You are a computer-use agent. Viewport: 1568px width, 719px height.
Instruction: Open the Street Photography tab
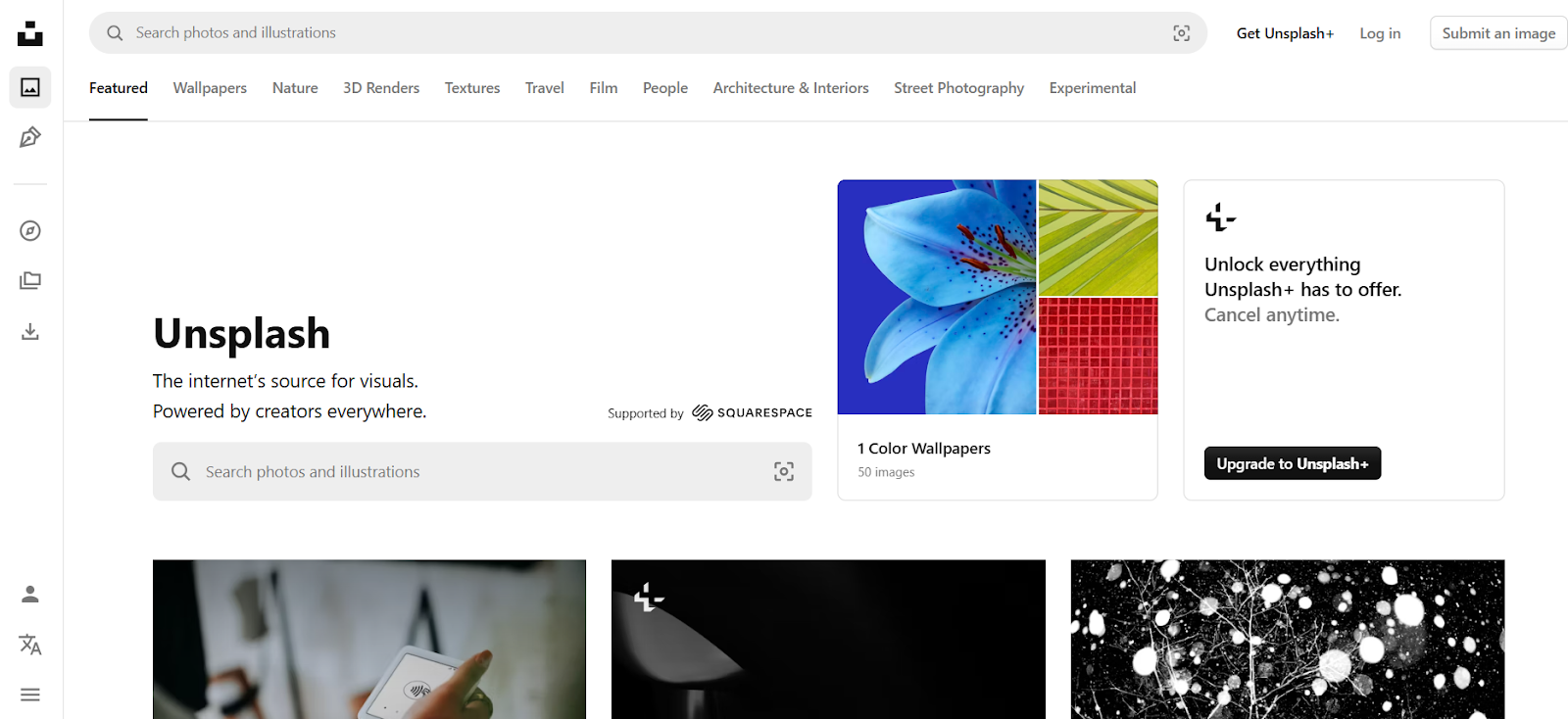click(x=958, y=88)
